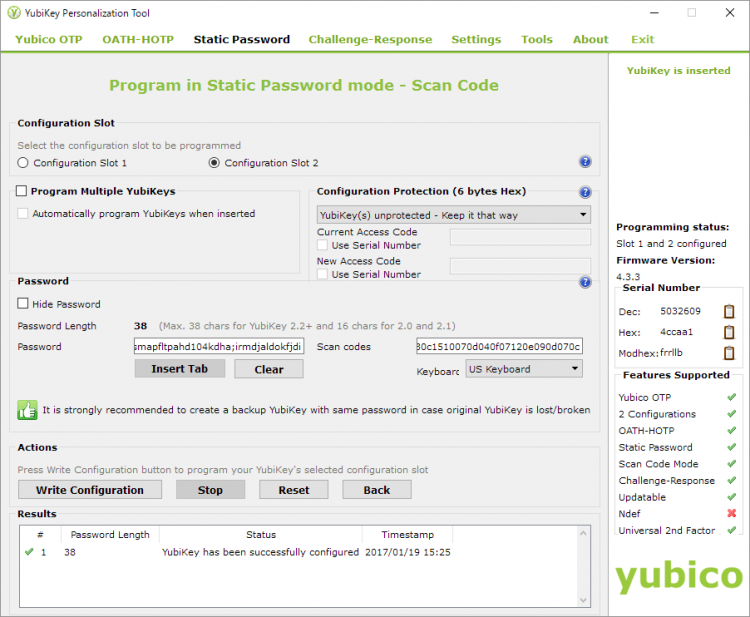Click the 2017/01/19 15:25 timestamp cell
Image resolution: width=750 pixels, height=617 pixels.
(408, 552)
